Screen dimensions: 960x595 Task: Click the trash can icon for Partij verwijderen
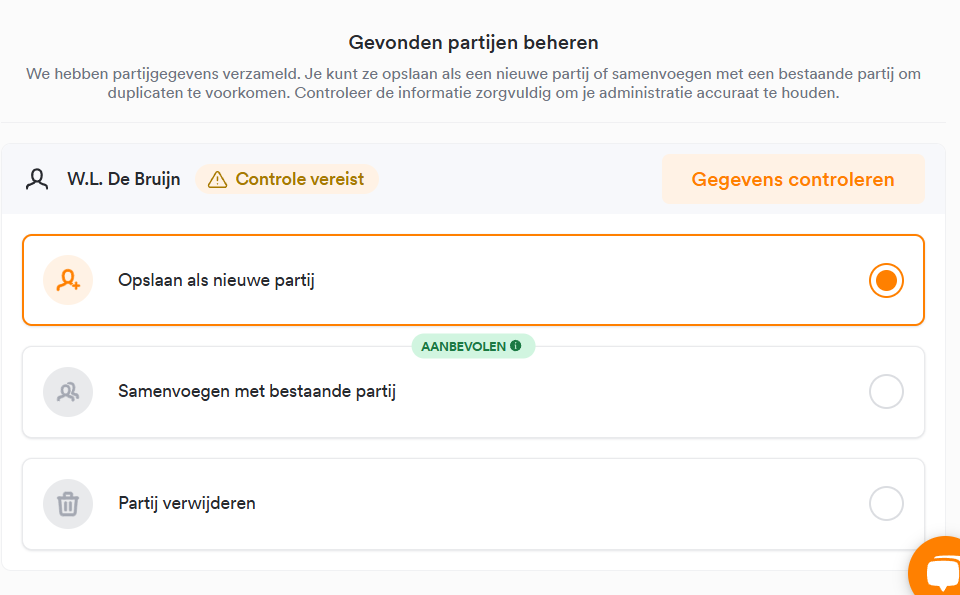coord(68,504)
